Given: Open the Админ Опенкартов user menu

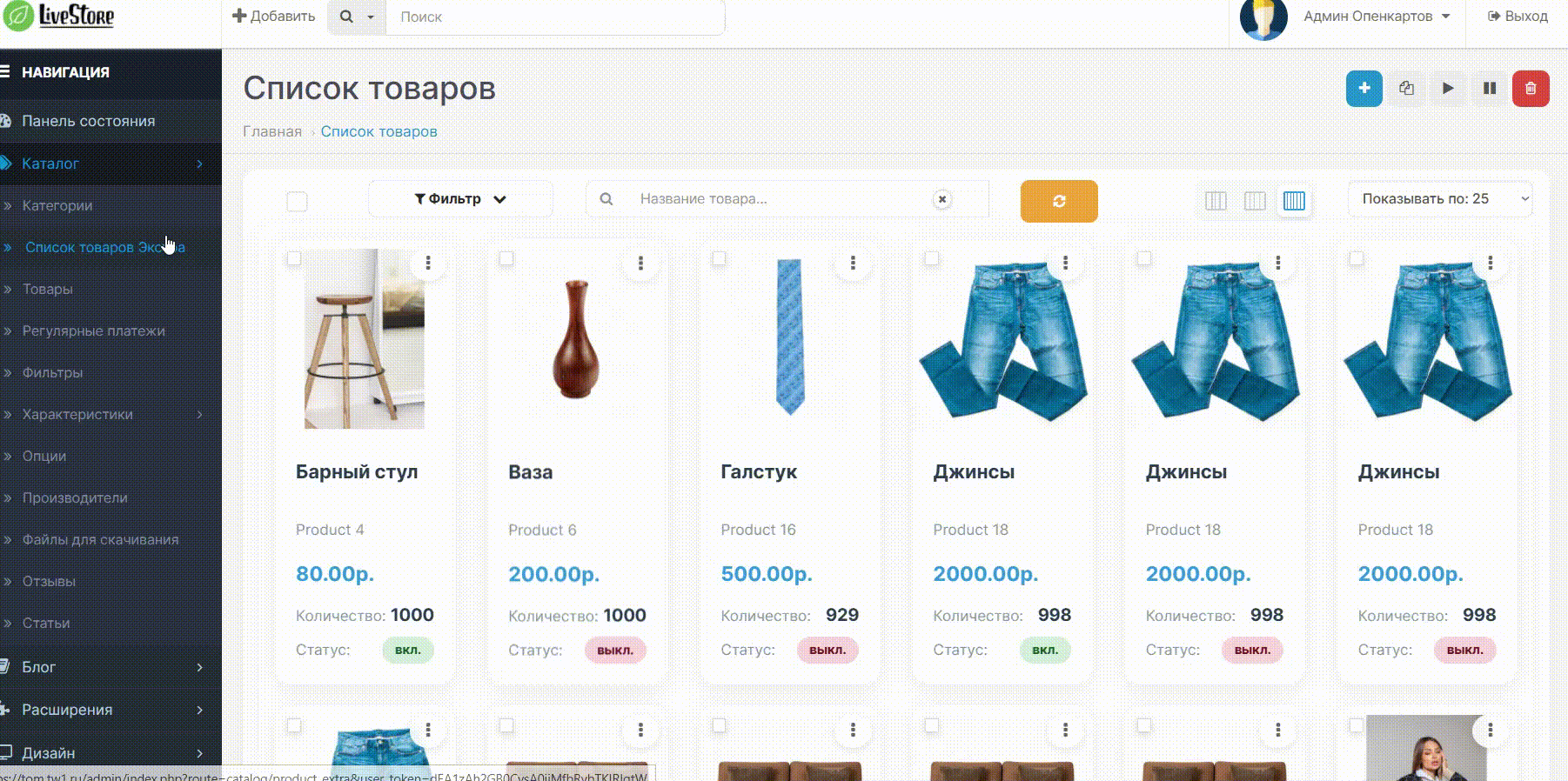Looking at the screenshot, I should tap(1377, 17).
